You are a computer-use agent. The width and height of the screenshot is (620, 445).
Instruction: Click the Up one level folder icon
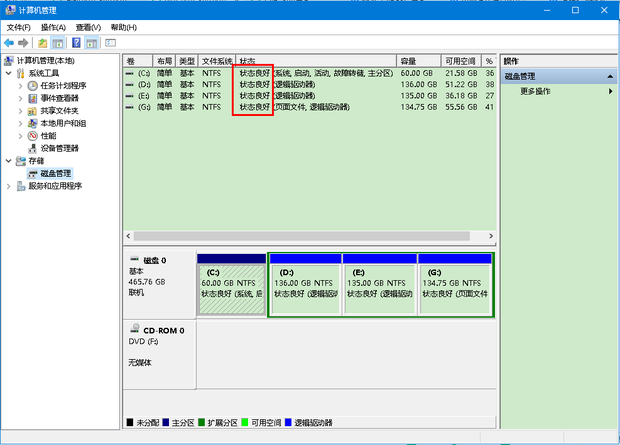(x=43, y=43)
